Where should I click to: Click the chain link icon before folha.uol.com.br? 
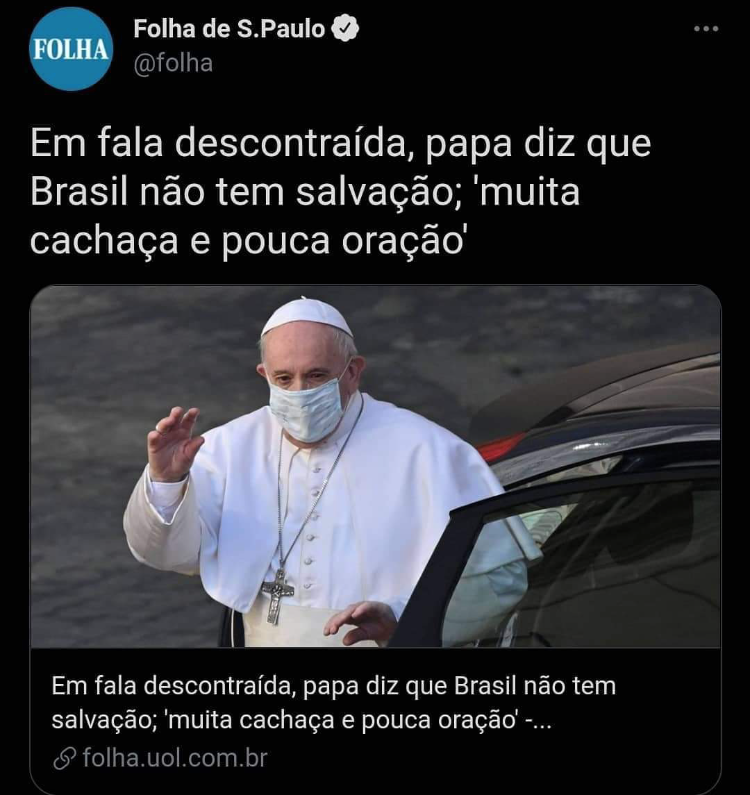[65, 758]
